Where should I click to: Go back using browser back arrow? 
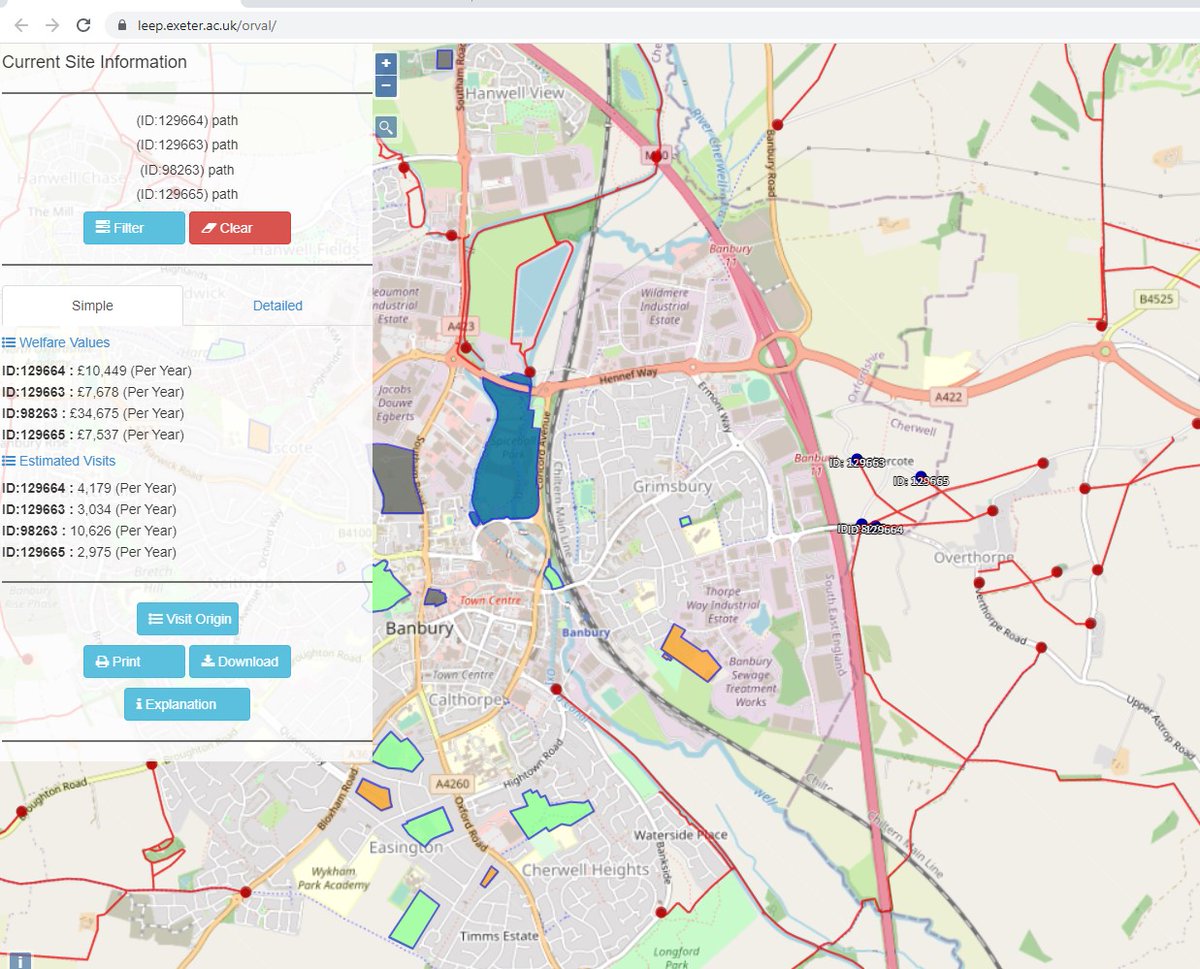(x=21, y=25)
